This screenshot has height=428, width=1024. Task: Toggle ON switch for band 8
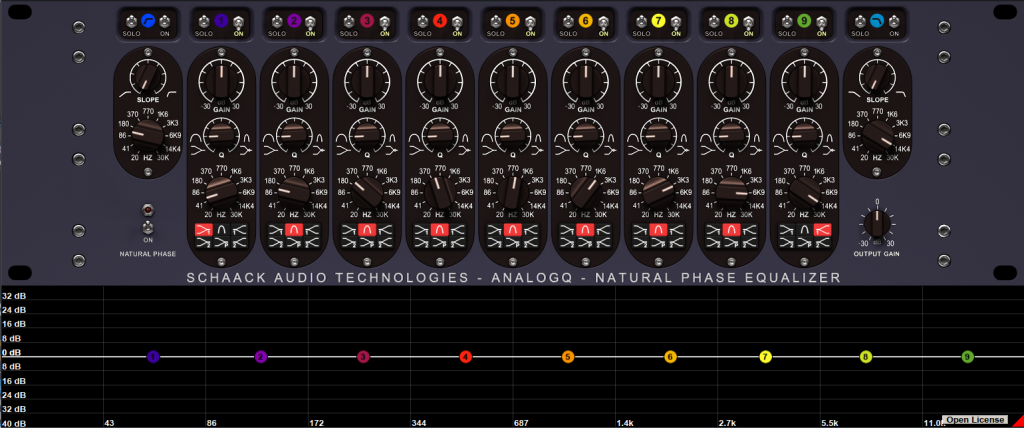[749, 21]
